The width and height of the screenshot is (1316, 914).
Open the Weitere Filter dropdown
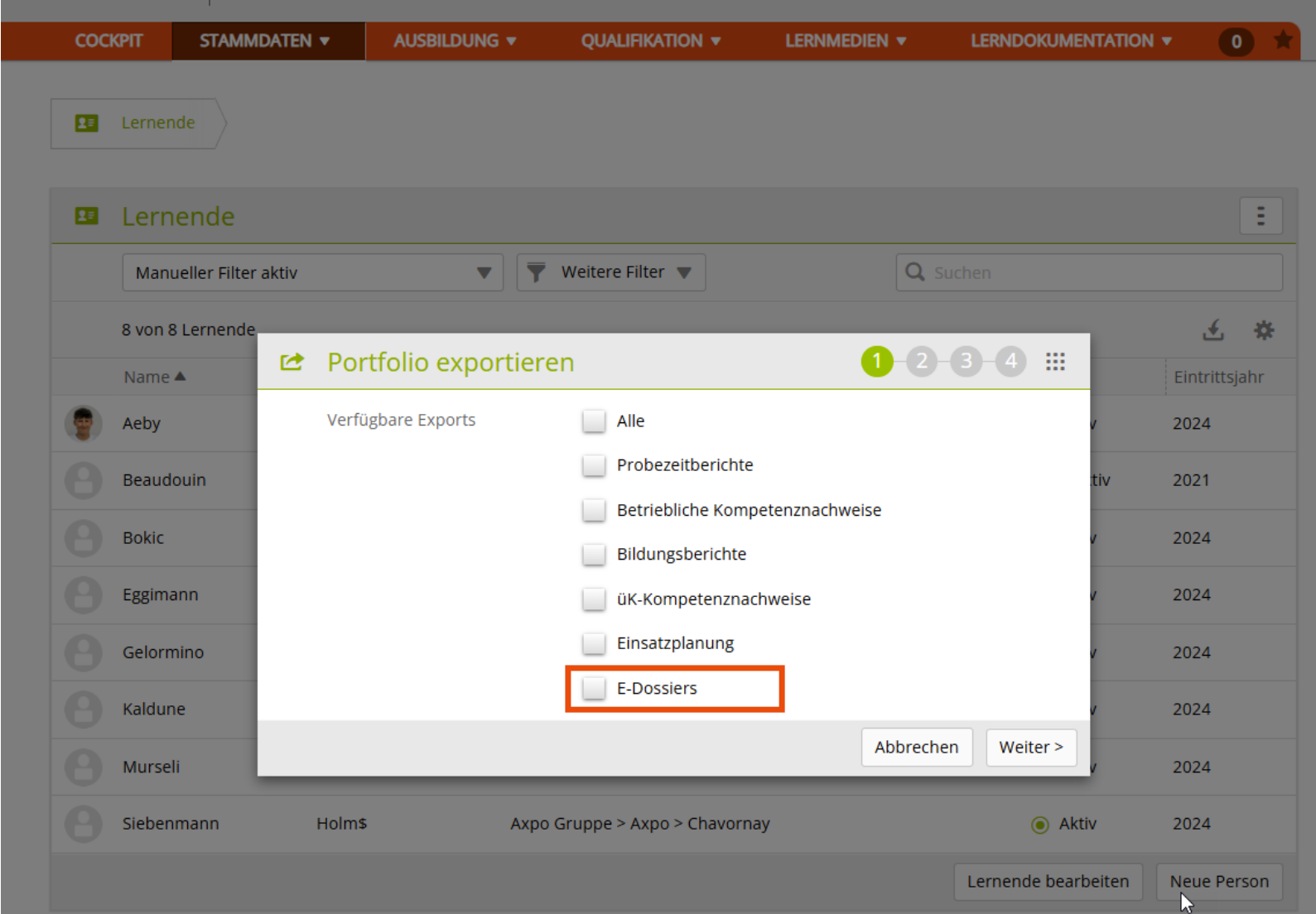[611, 272]
